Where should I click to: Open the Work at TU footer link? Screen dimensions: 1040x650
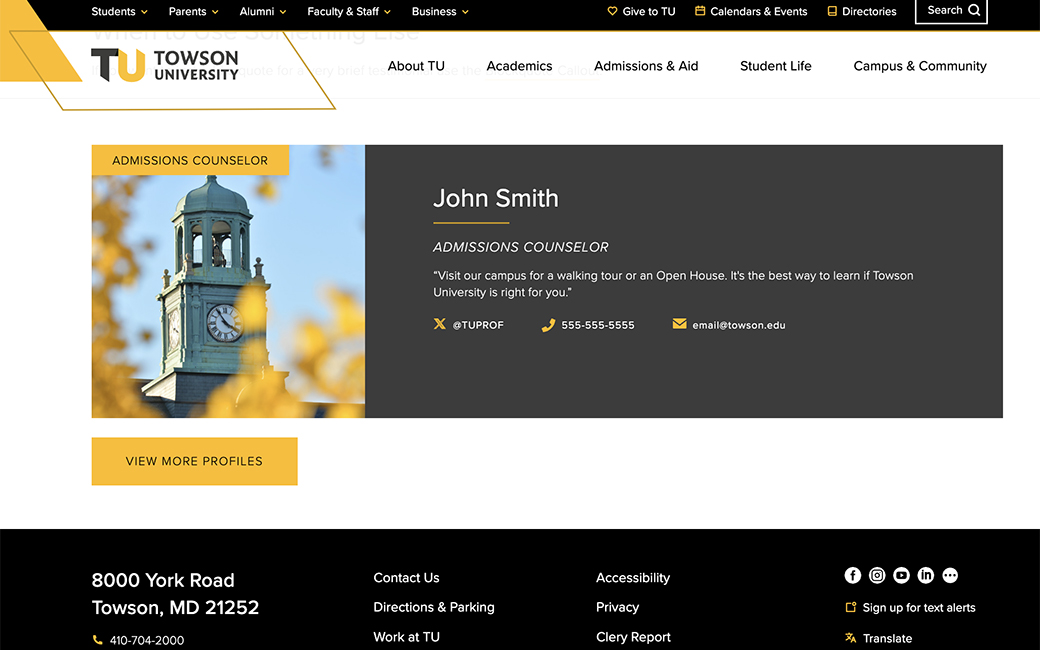[407, 637]
